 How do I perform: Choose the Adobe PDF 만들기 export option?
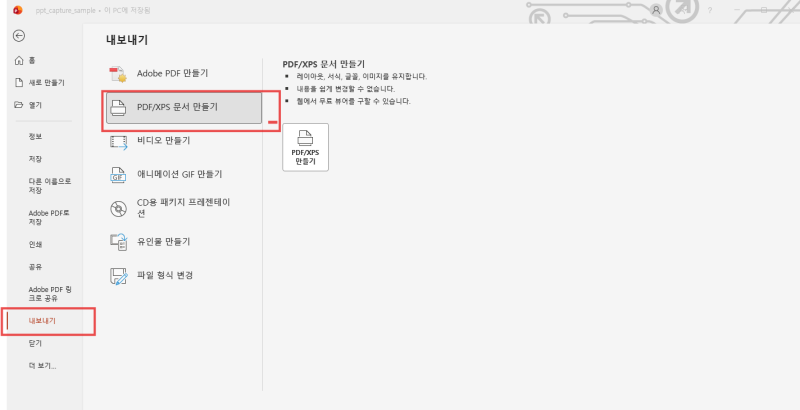click(184, 74)
